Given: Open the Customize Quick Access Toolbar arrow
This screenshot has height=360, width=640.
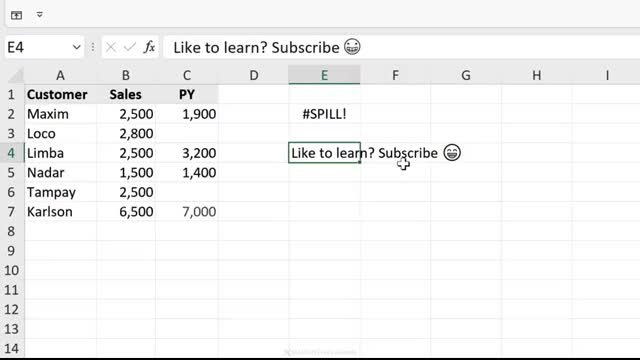Looking at the screenshot, I should (x=40, y=15).
